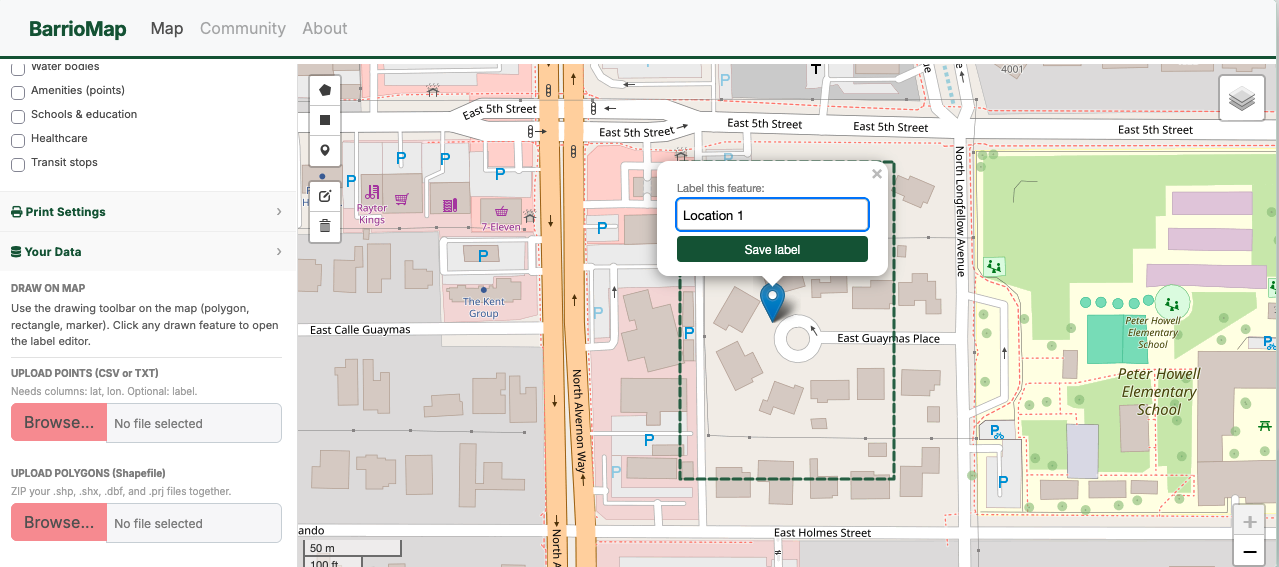Screen dimensions: 1279x567
Task: Click the North Longfellow Avenue label
Action: click(x=959, y=211)
